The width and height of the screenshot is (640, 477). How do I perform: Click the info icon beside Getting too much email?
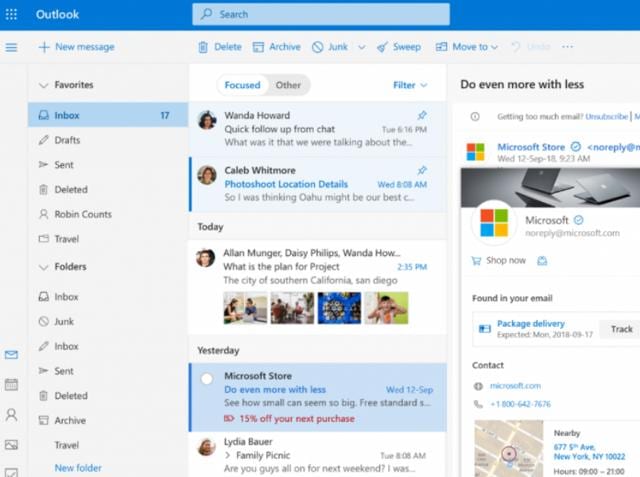[475, 117]
